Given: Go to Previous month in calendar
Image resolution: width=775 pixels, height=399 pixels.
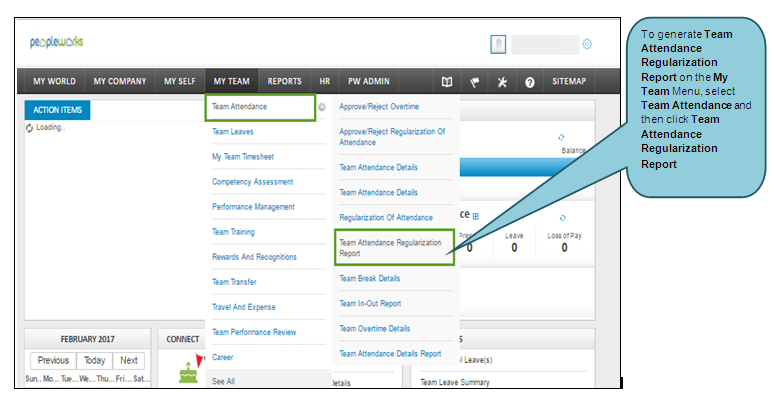Looking at the screenshot, I should pyautogui.click(x=53, y=360).
